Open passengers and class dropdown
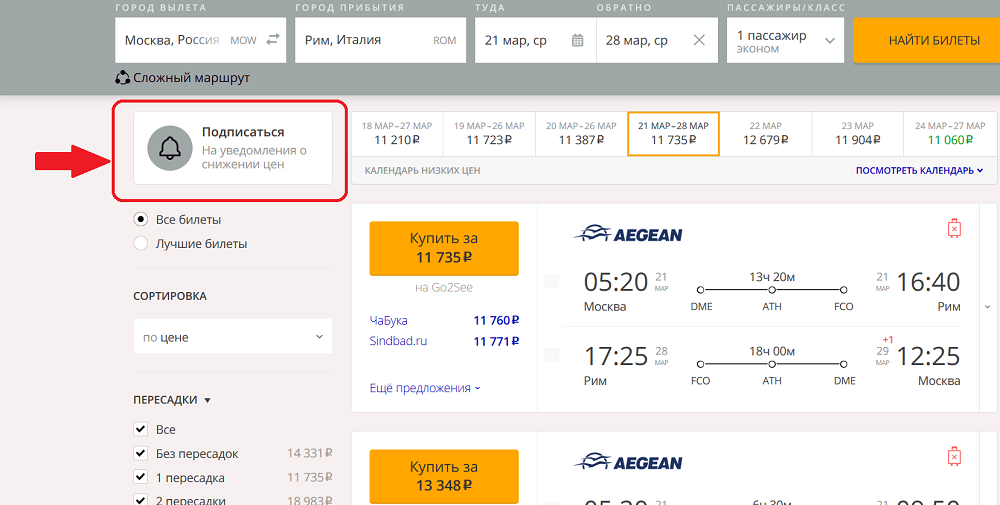This screenshot has height=505, width=1000. point(785,40)
